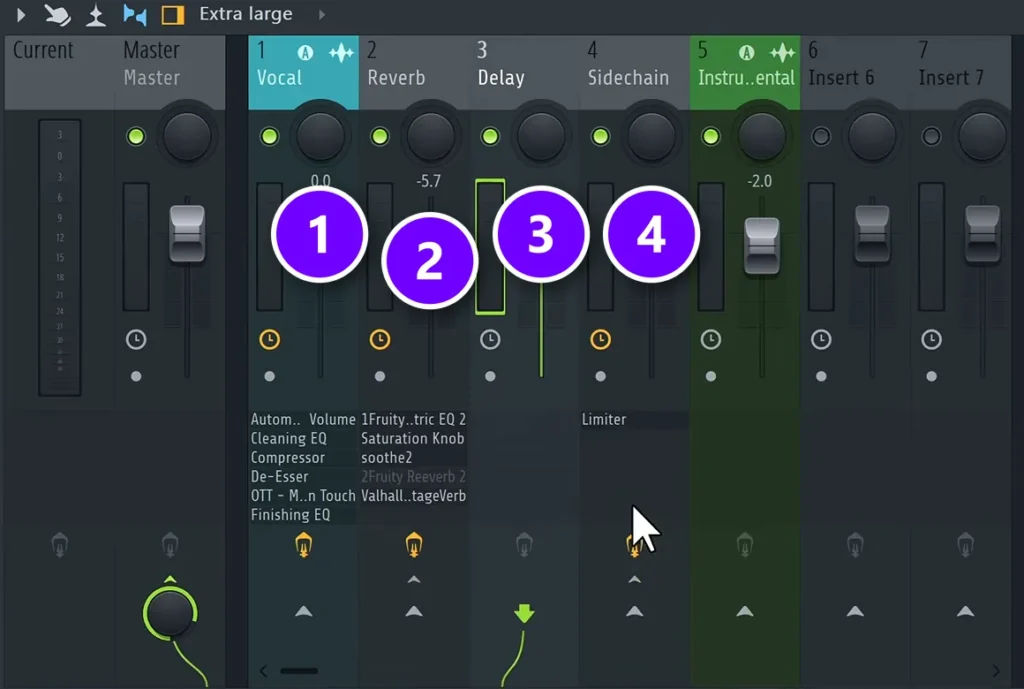Mute the Instrumental track with its green LED

click(711, 136)
